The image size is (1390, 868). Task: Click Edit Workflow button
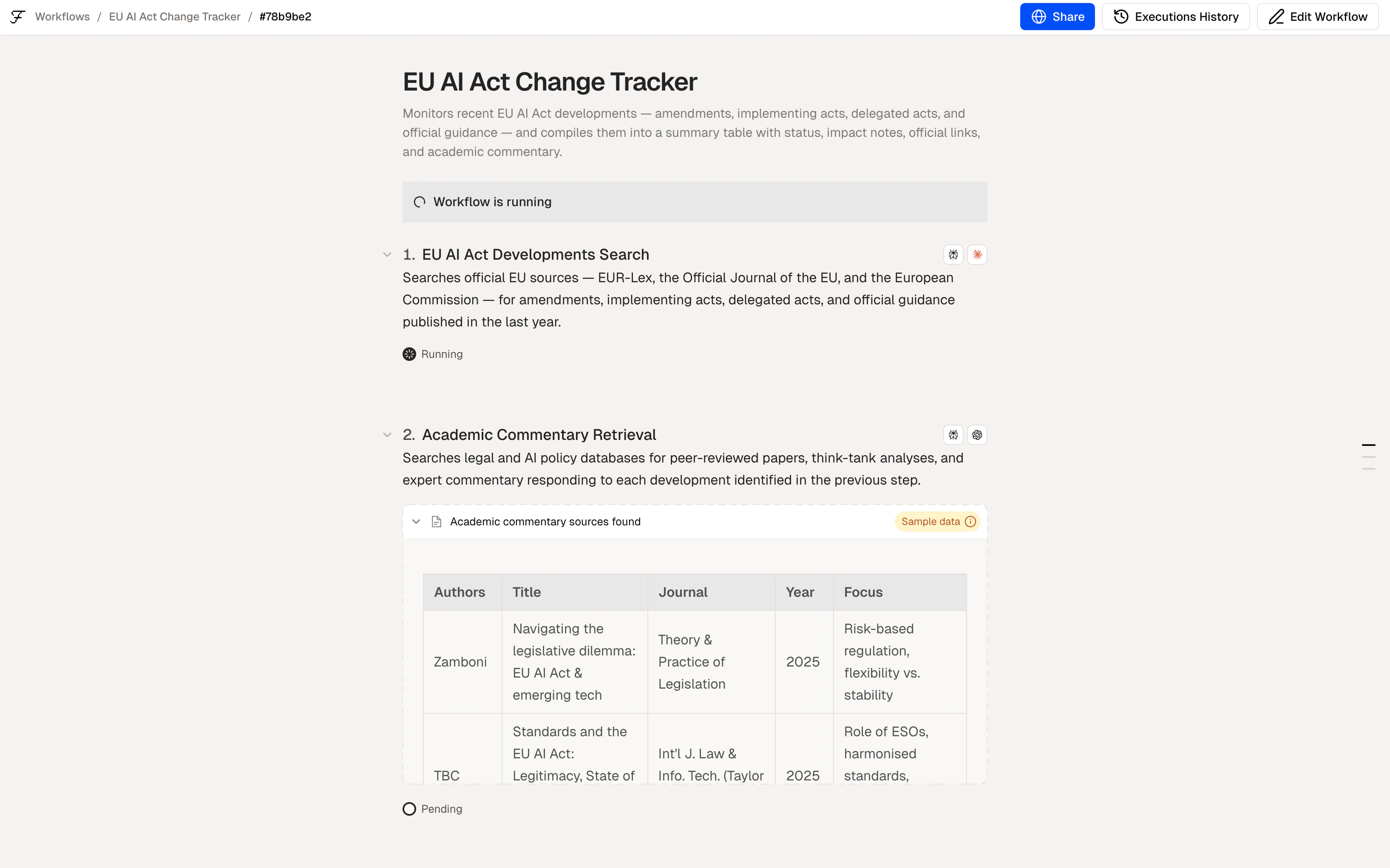coord(1318,17)
